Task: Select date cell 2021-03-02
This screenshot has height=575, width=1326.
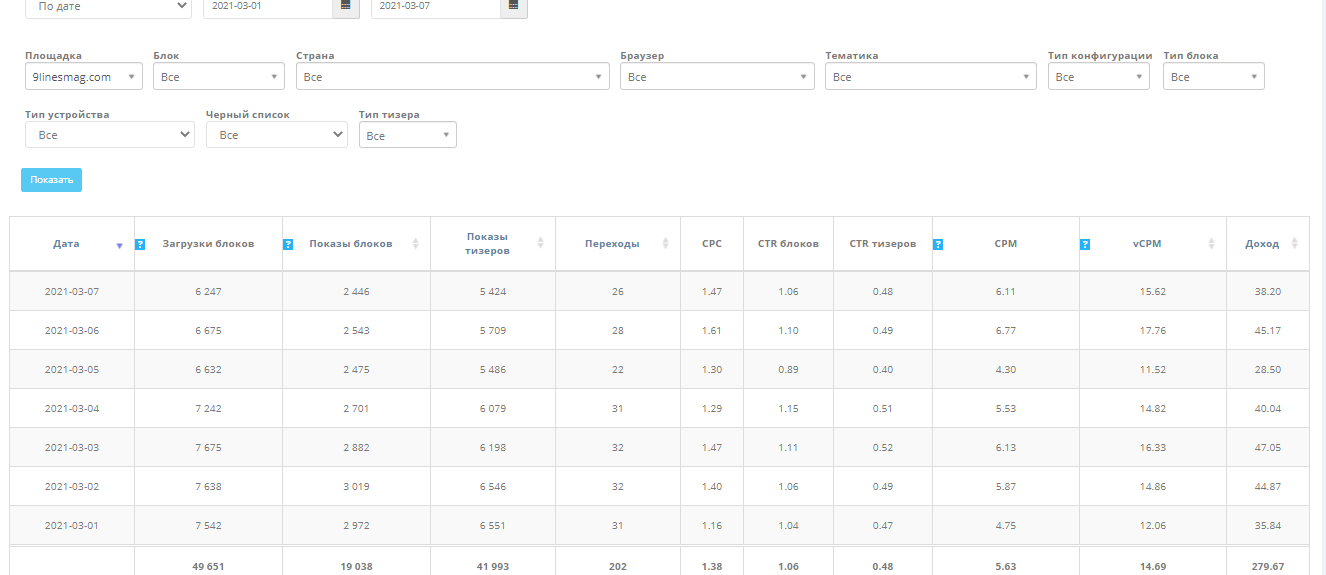Action: click(x=72, y=487)
